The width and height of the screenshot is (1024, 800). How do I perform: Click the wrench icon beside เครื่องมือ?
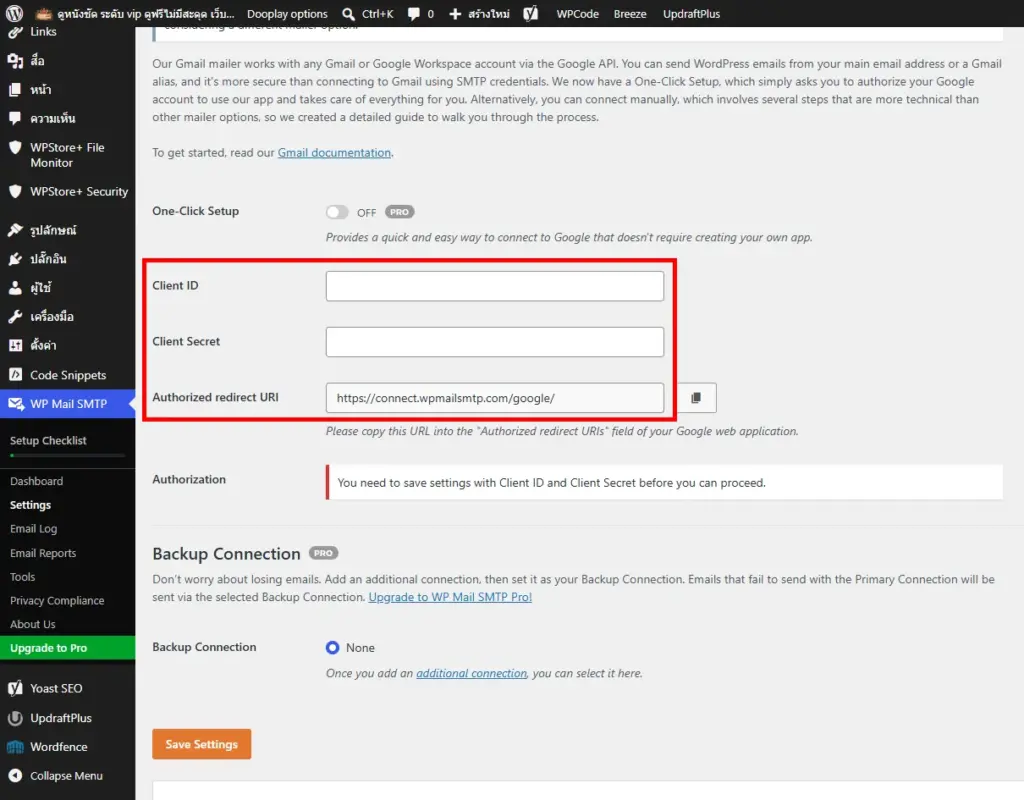click(x=15, y=316)
